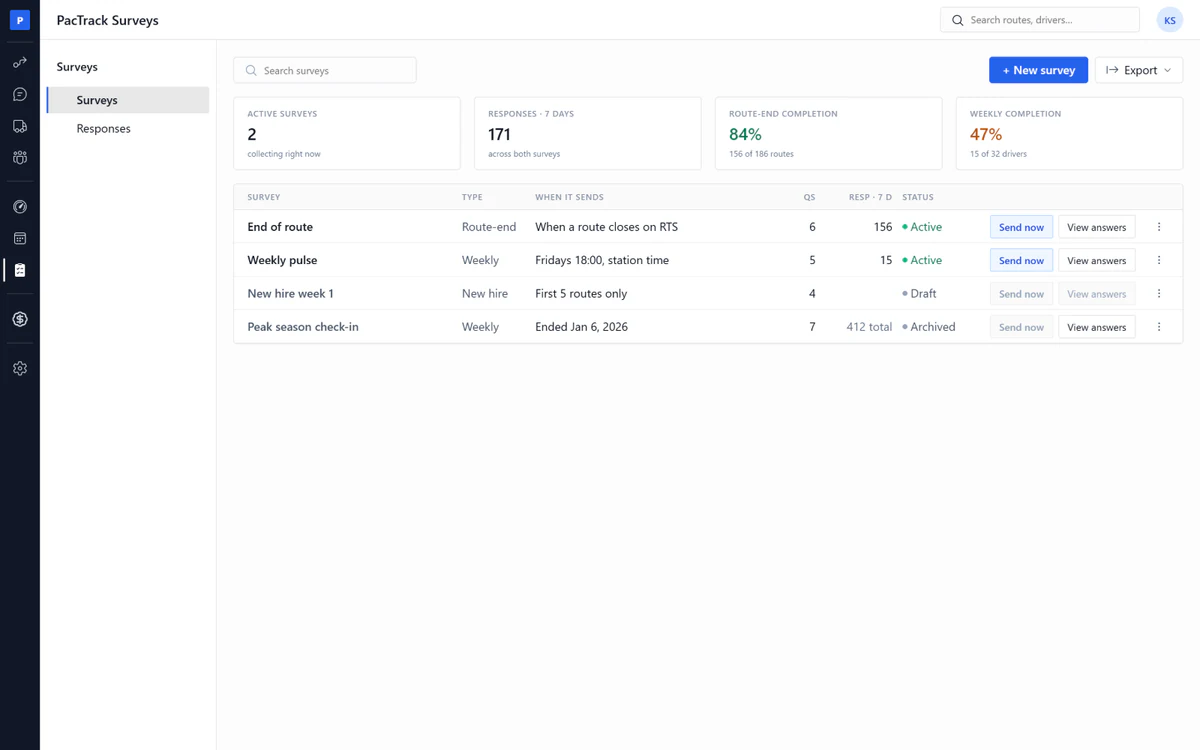This screenshot has height=750, width=1200.
Task: Click the Responses 7 Days card
Action: point(588,133)
